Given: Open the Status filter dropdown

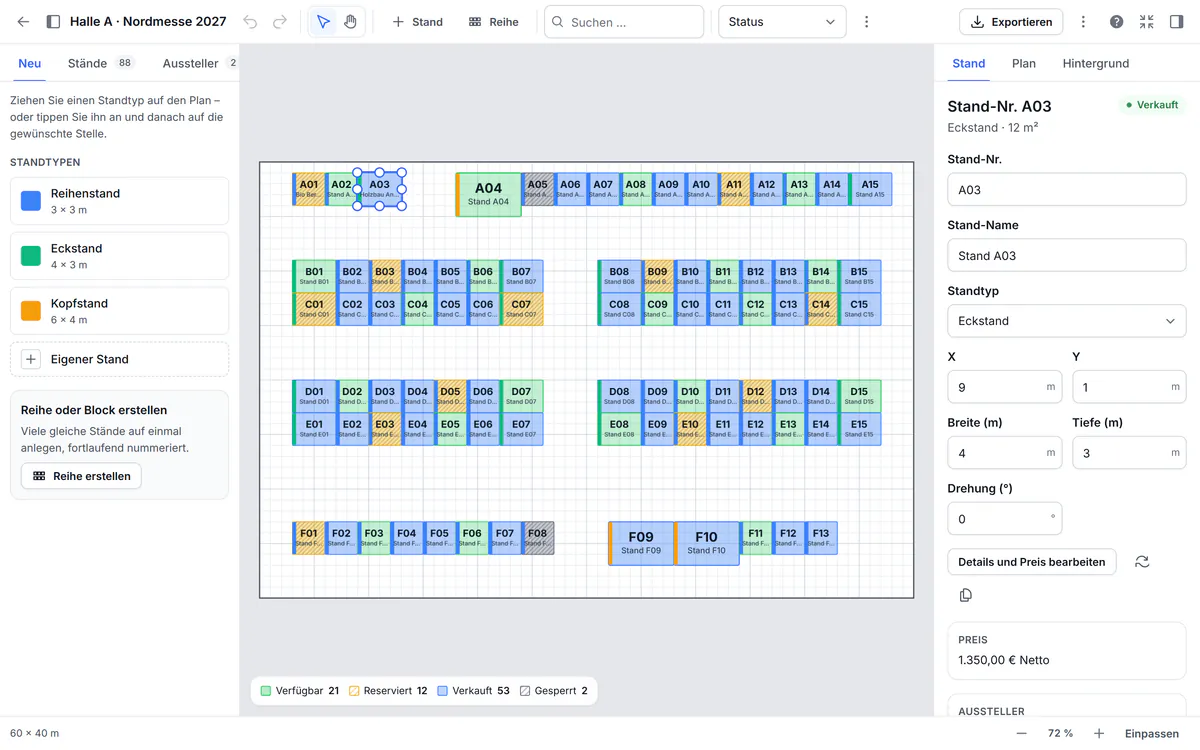Looking at the screenshot, I should [782, 22].
